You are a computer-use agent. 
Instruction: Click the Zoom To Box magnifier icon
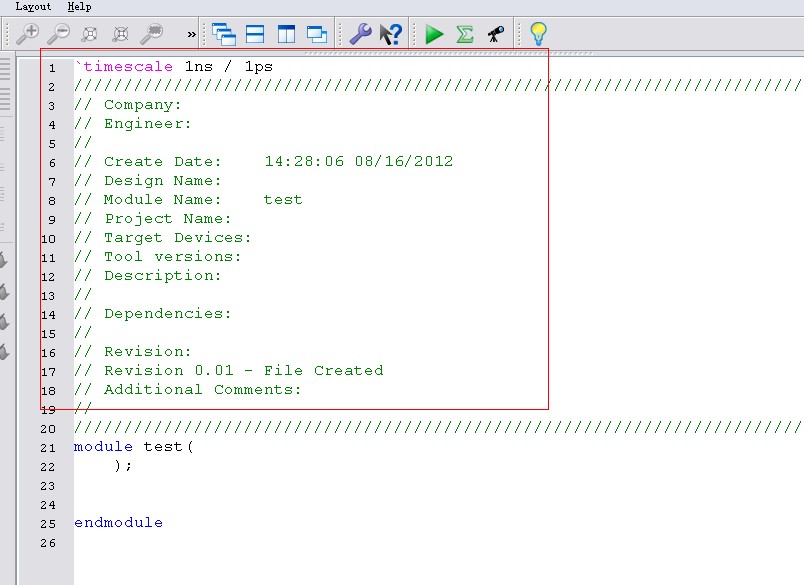click(x=152, y=34)
